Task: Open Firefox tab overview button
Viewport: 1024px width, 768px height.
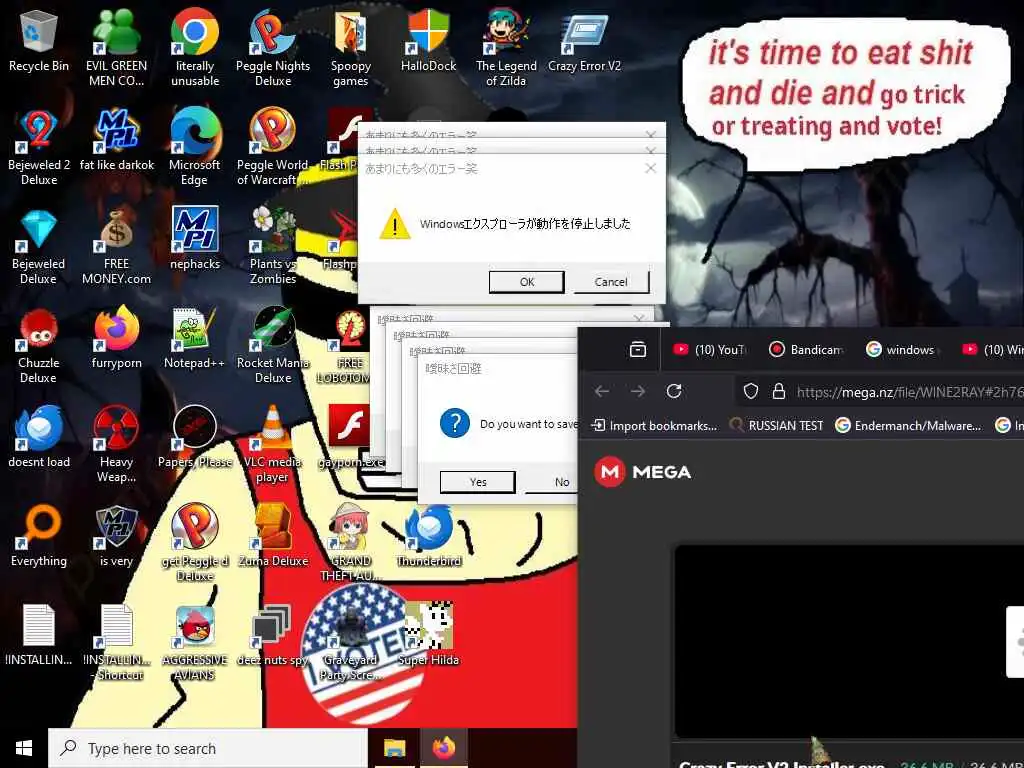Action: point(638,350)
